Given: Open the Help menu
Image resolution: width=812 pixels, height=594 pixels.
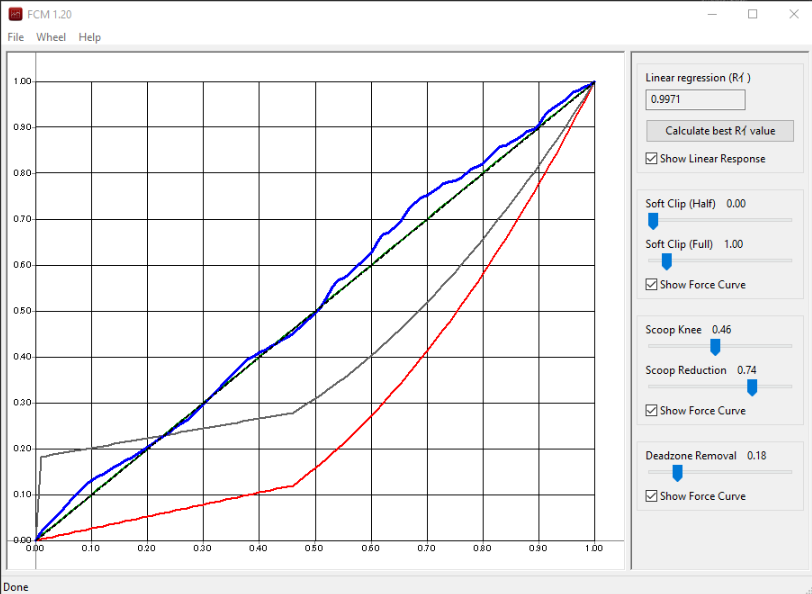Looking at the screenshot, I should pos(90,37).
